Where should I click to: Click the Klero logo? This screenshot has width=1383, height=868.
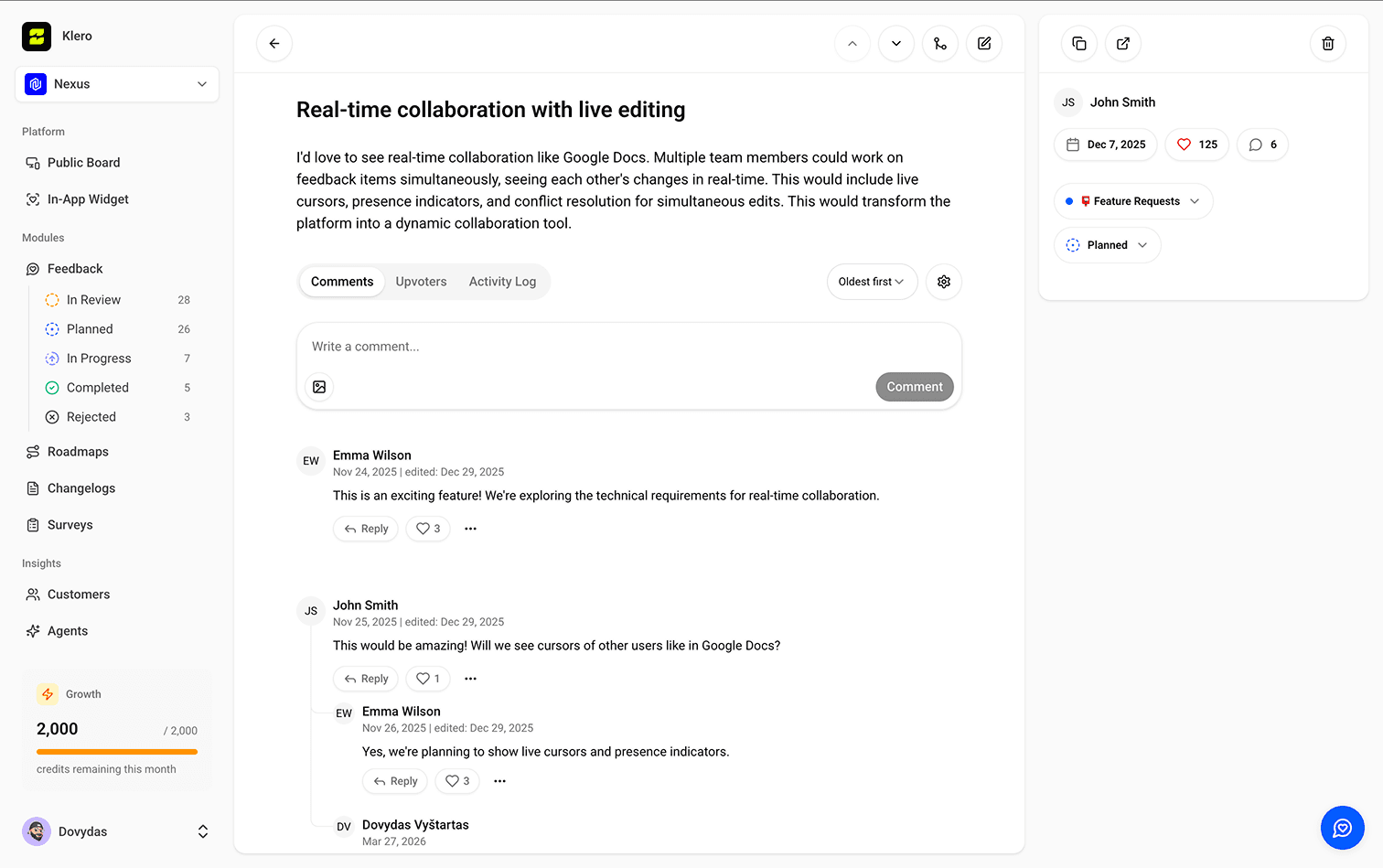37,37
